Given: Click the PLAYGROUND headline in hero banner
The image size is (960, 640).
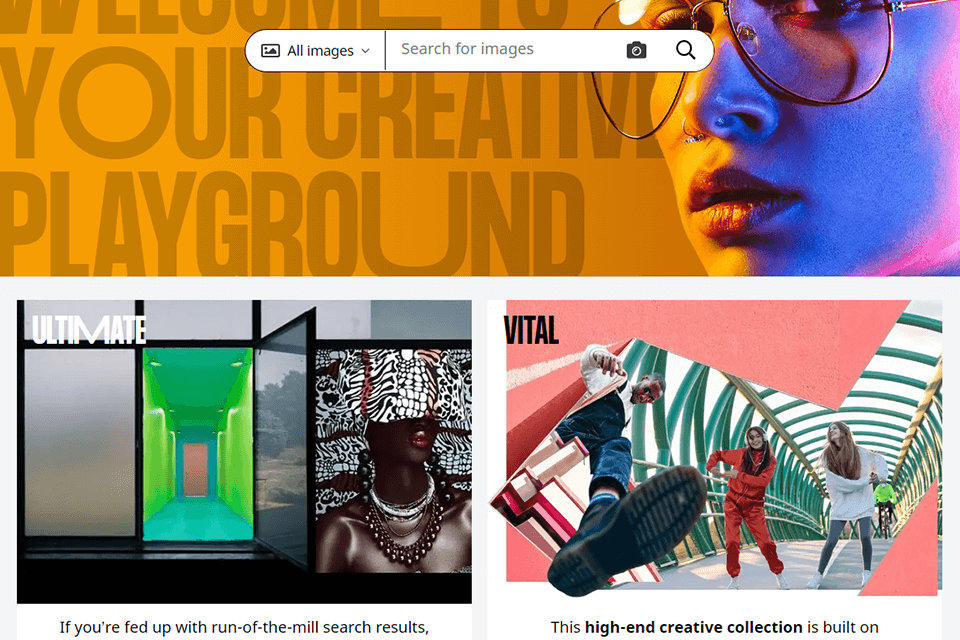Looking at the screenshot, I should [x=291, y=224].
